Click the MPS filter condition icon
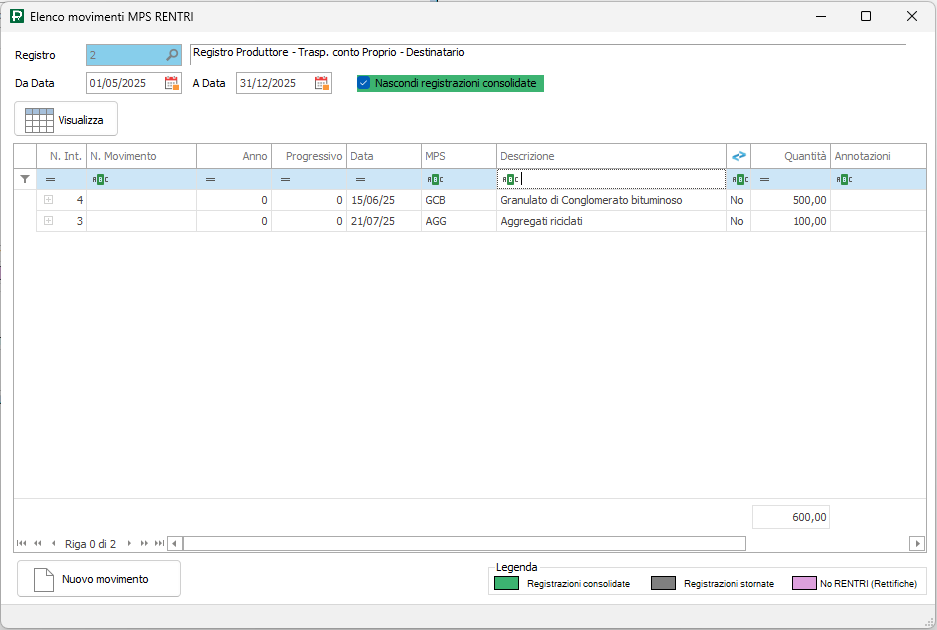Screen dimensions: 937x630 pyautogui.click(x=433, y=179)
